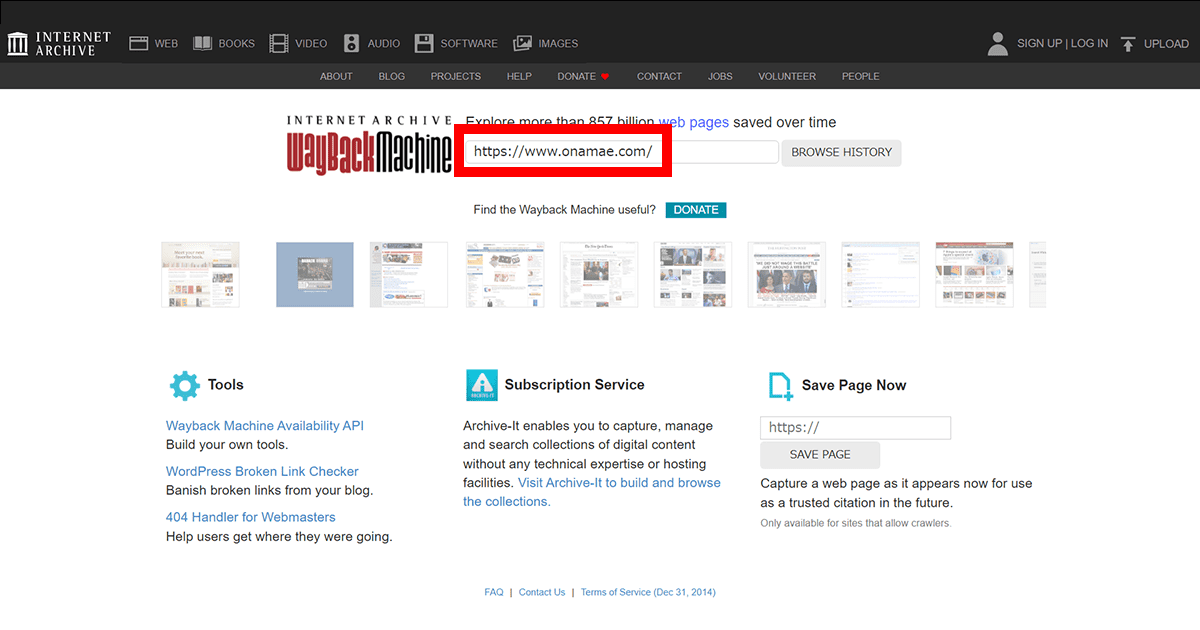Open the seventh thumbnail with men in suits
This screenshot has width=1200, height=630.
coord(787,274)
